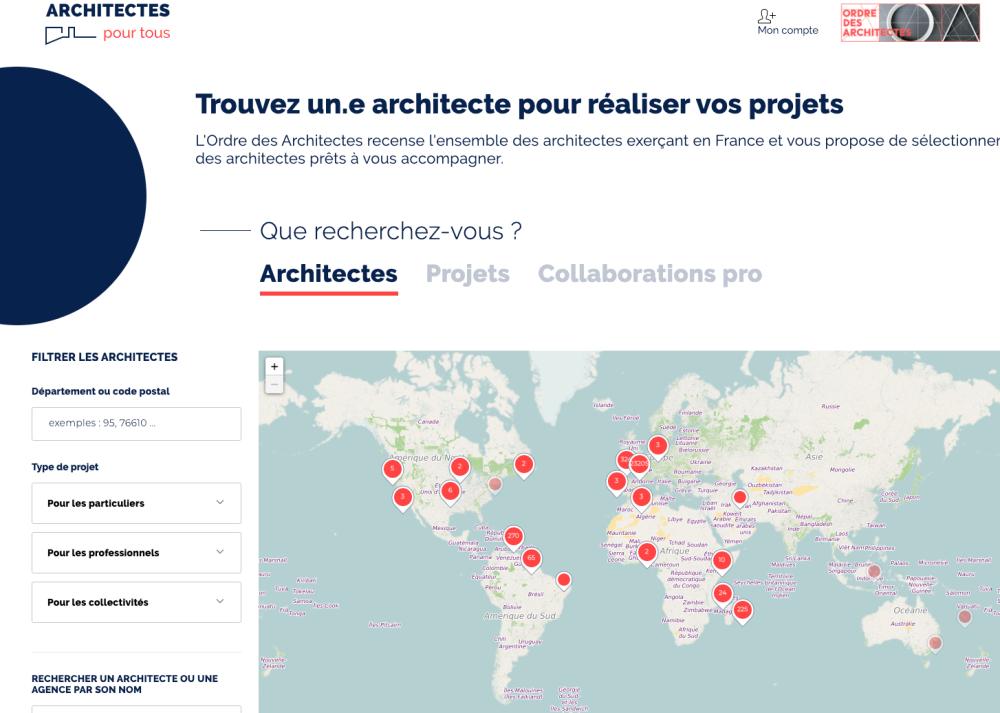This screenshot has height=713, width=1000.
Task: Zoom out the map with minus button
Action: (274, 384)
